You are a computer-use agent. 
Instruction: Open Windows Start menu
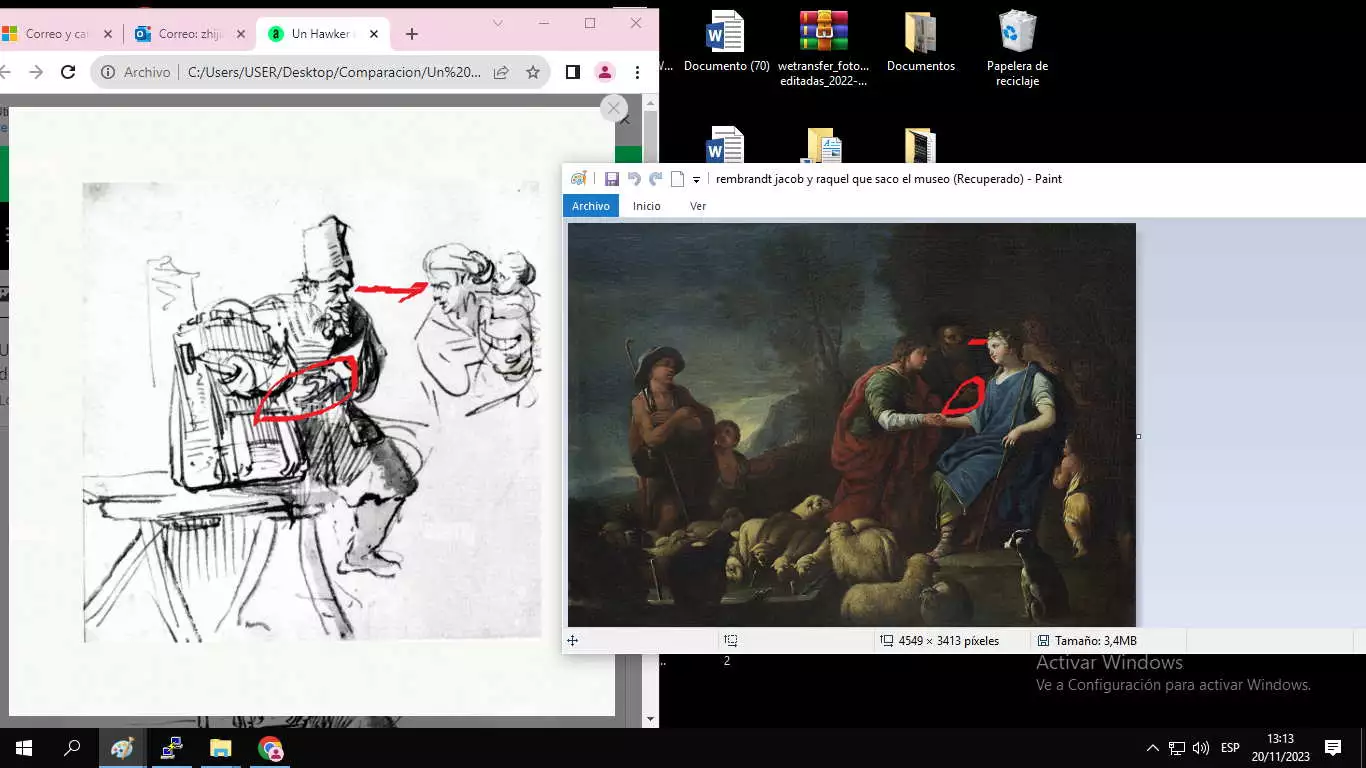click(24, 747)
